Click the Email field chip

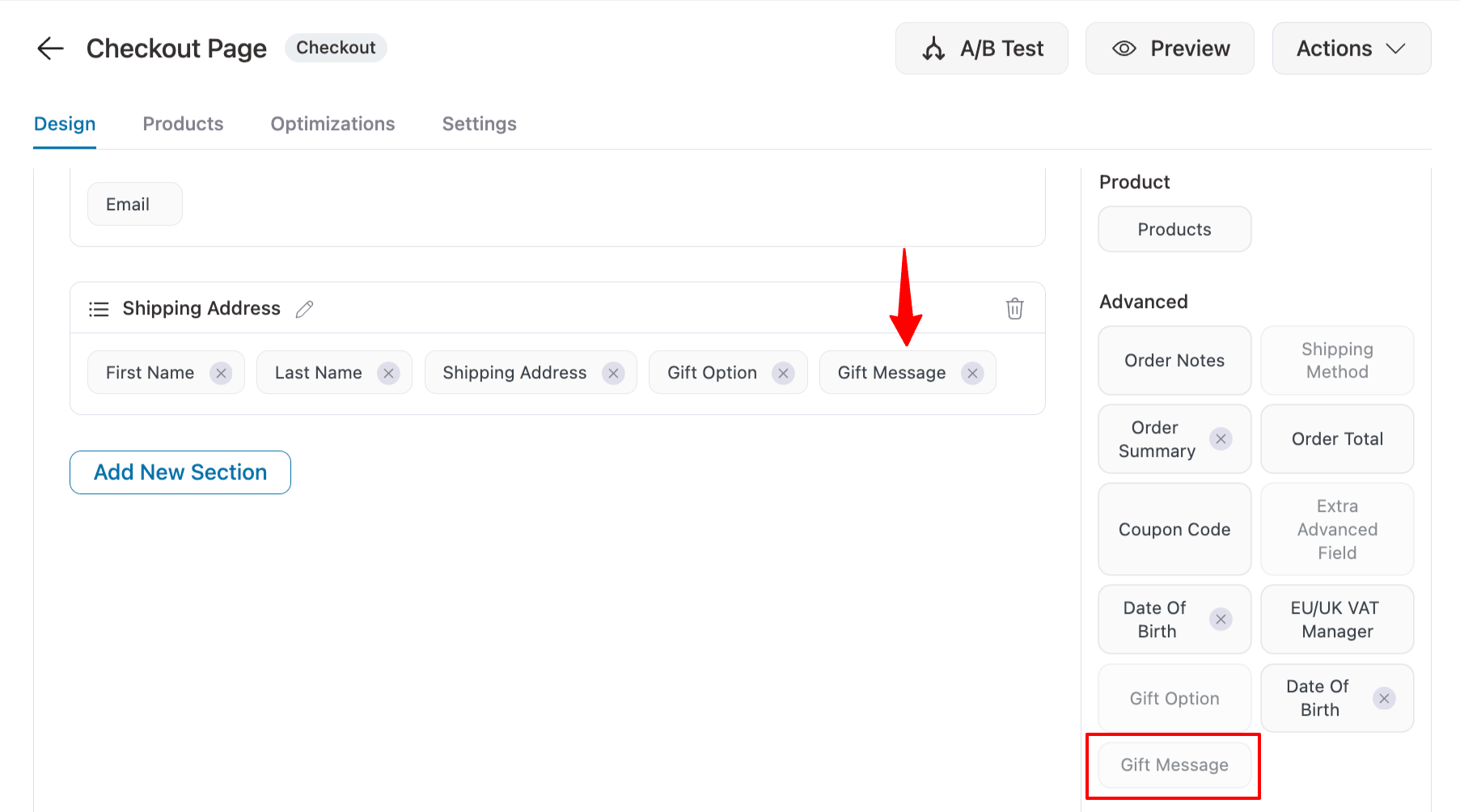click(x=134, y=204)
